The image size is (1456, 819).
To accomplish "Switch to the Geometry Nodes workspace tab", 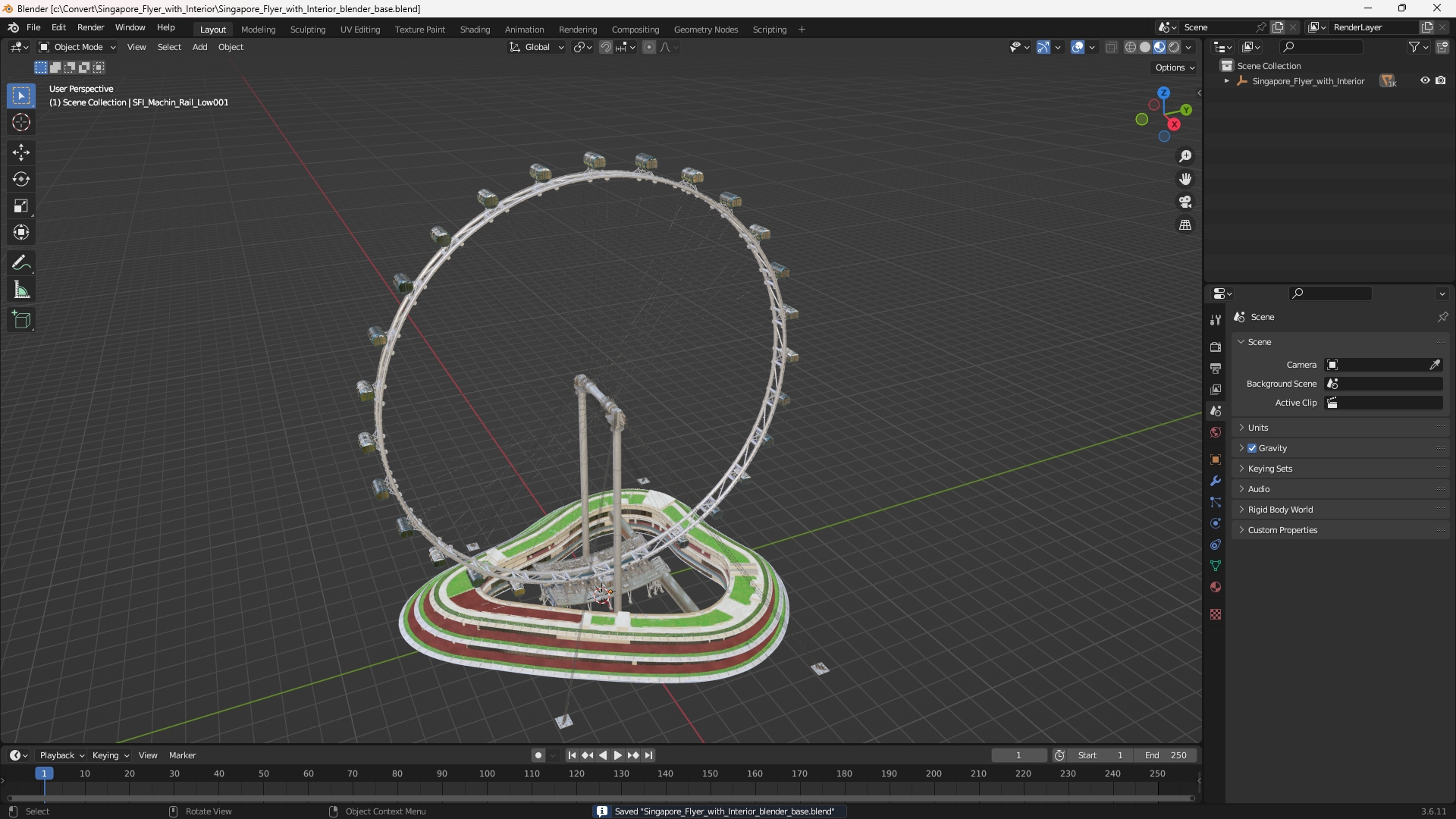I will click(x=706, y=30).
